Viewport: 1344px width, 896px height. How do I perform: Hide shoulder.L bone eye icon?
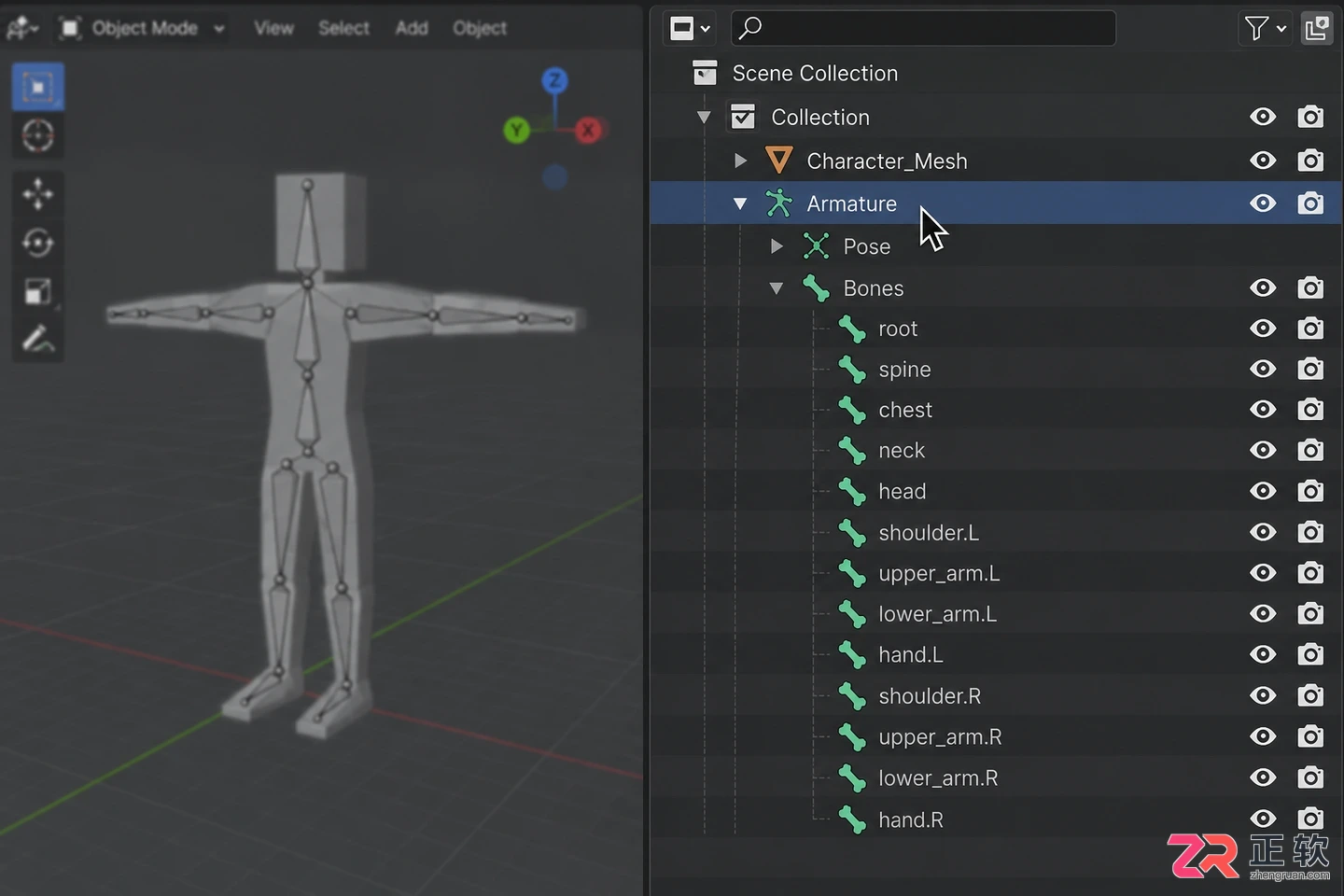tap(1263, 532)
